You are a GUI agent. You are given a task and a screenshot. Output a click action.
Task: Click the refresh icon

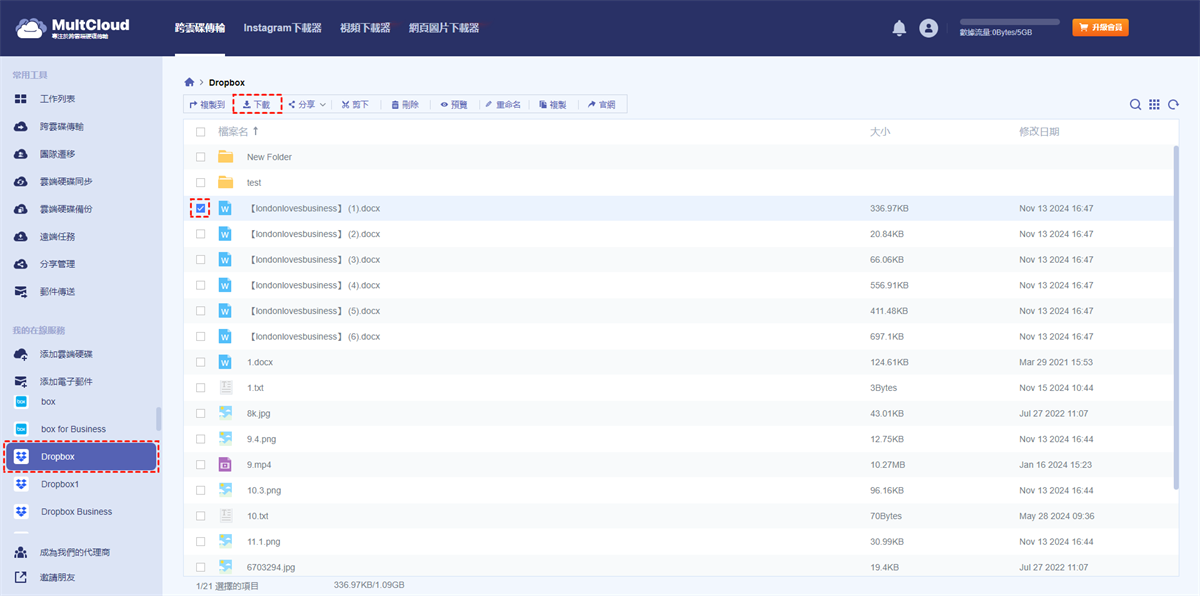pyautogui.click(x=1173, y=105)
